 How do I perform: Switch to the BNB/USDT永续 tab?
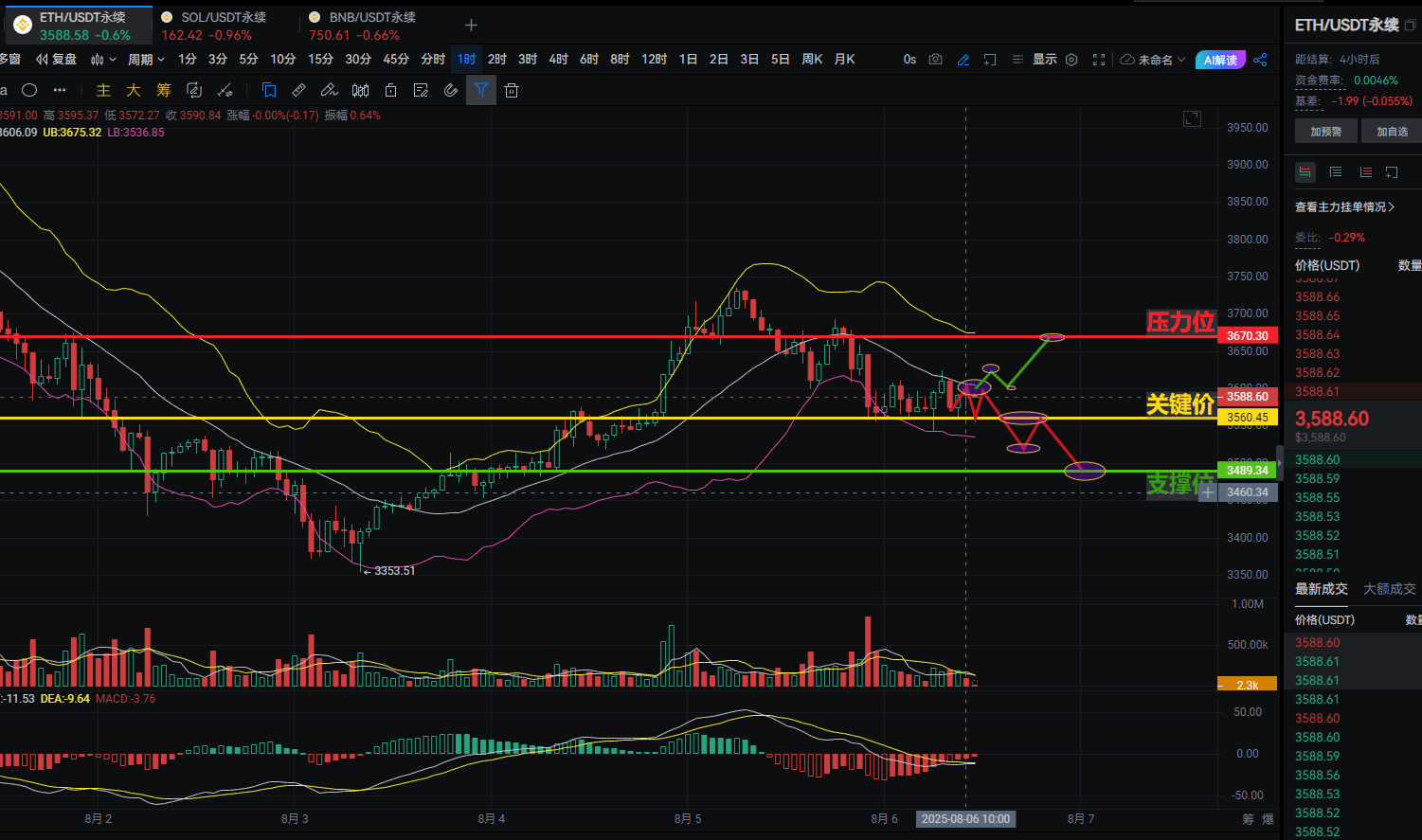[x=362, y=26]
